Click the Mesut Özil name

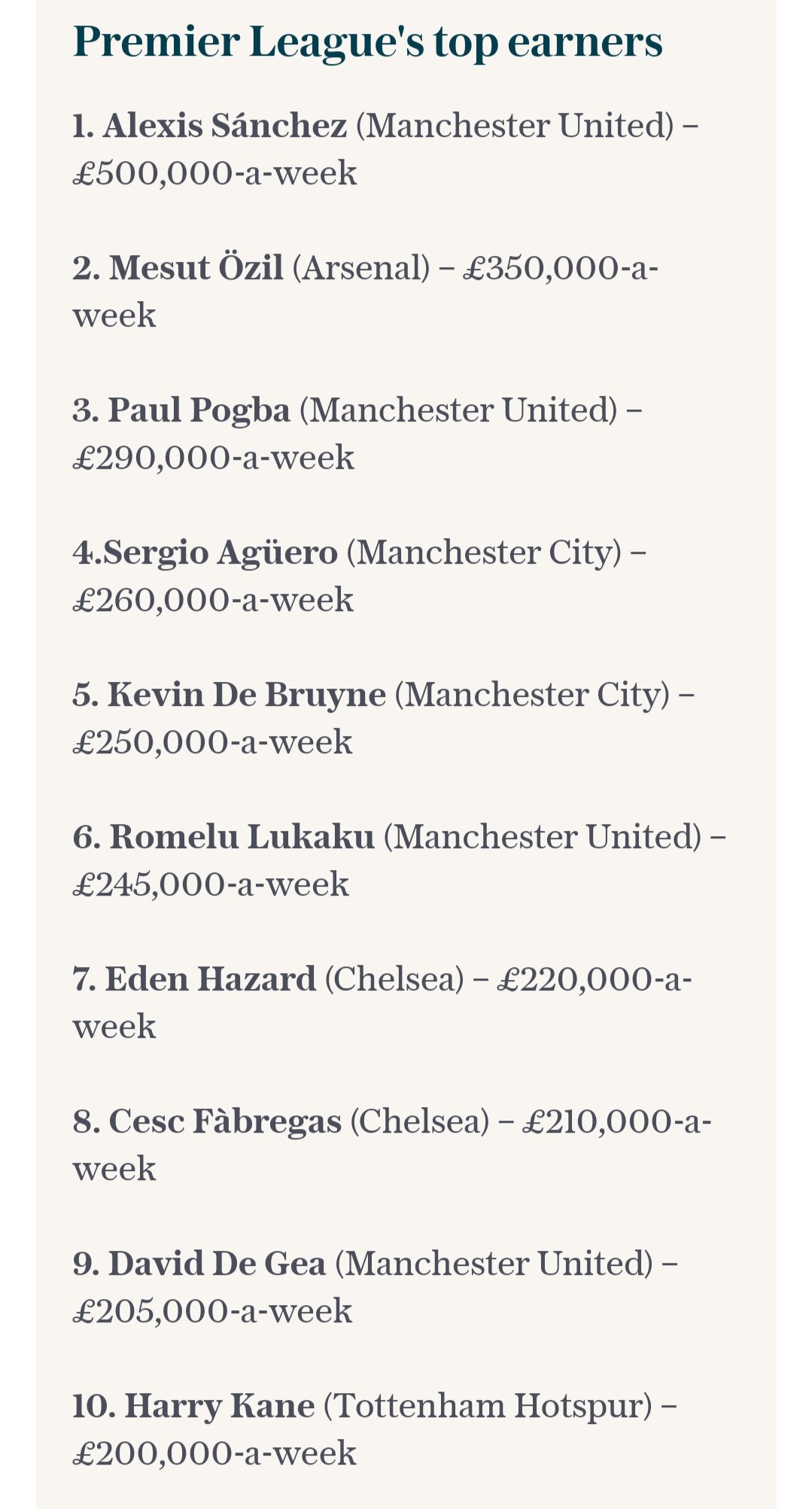(x=196, y=268)
